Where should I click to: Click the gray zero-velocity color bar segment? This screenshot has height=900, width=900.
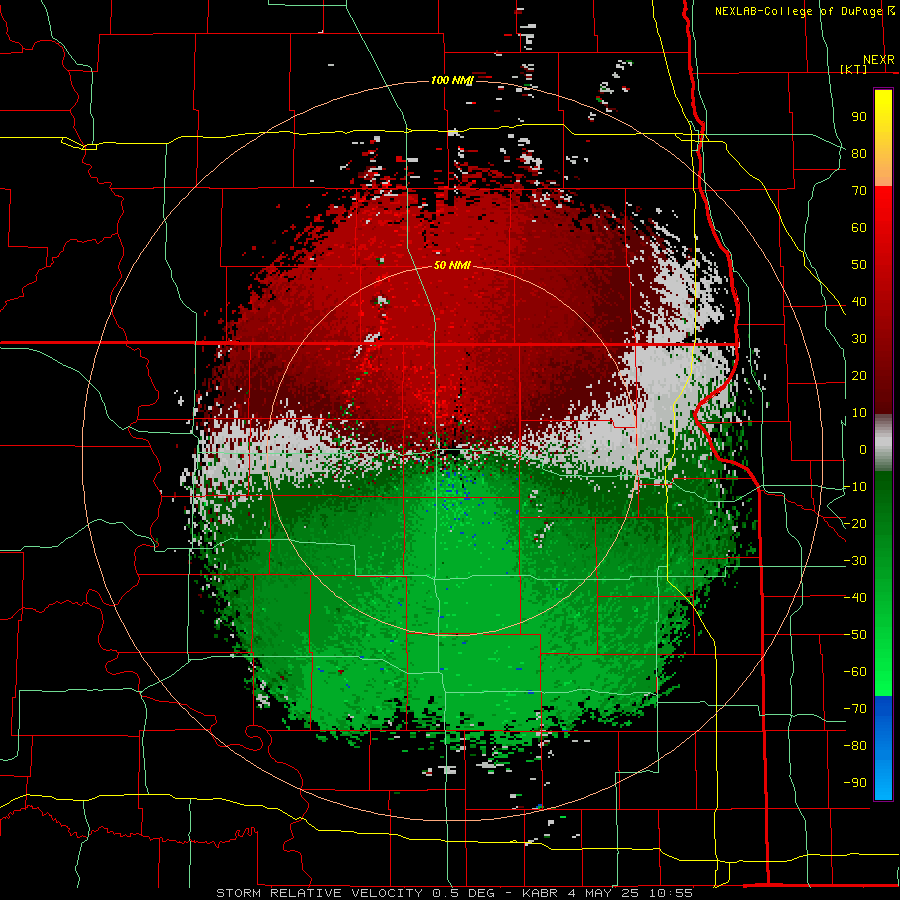tap(883, 443)
